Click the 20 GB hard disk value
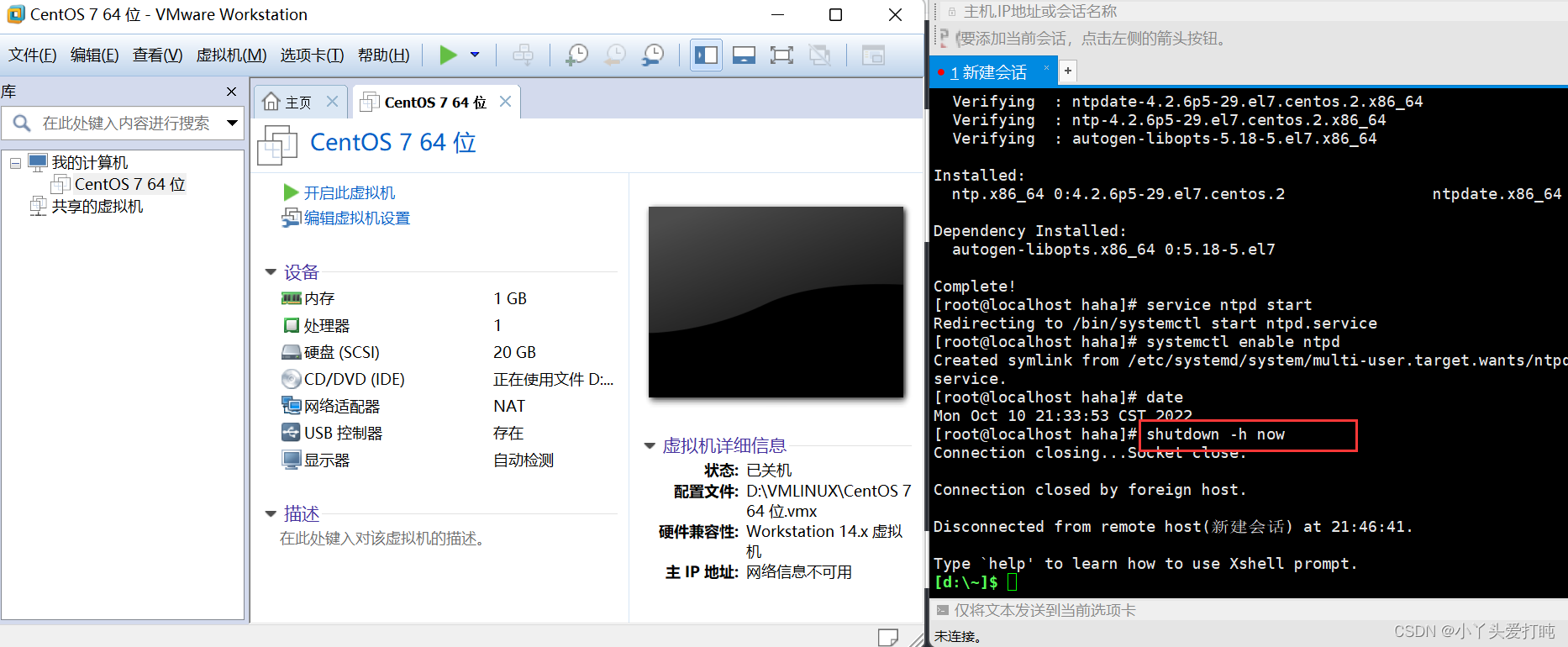The height and width of the screenshot is (647, 1568). coord(514,352)
